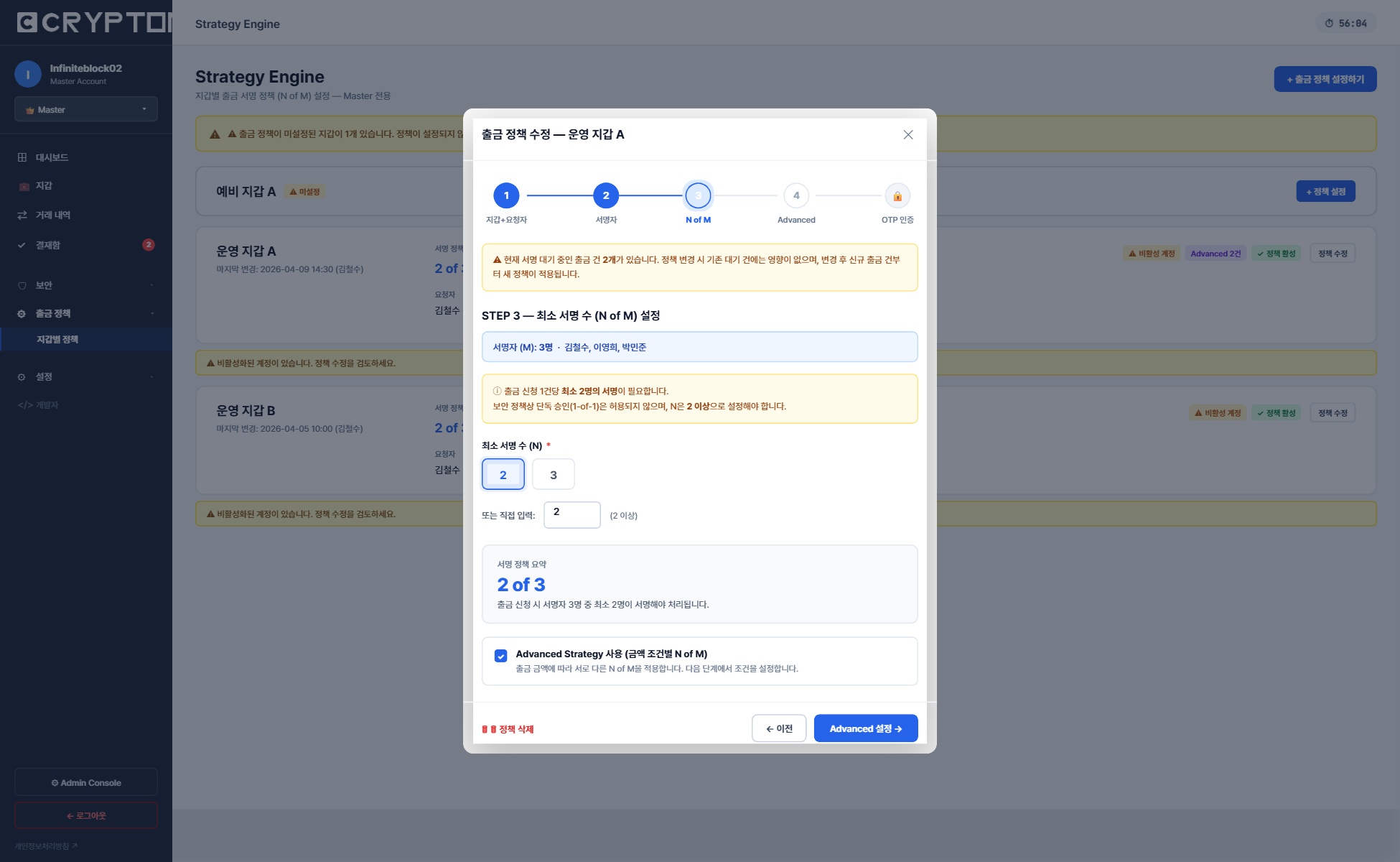Click 정책 활성 badge on 운영 지갑 A
The width and height of the screenshot is (1400, 862).
click(1277, 253)
